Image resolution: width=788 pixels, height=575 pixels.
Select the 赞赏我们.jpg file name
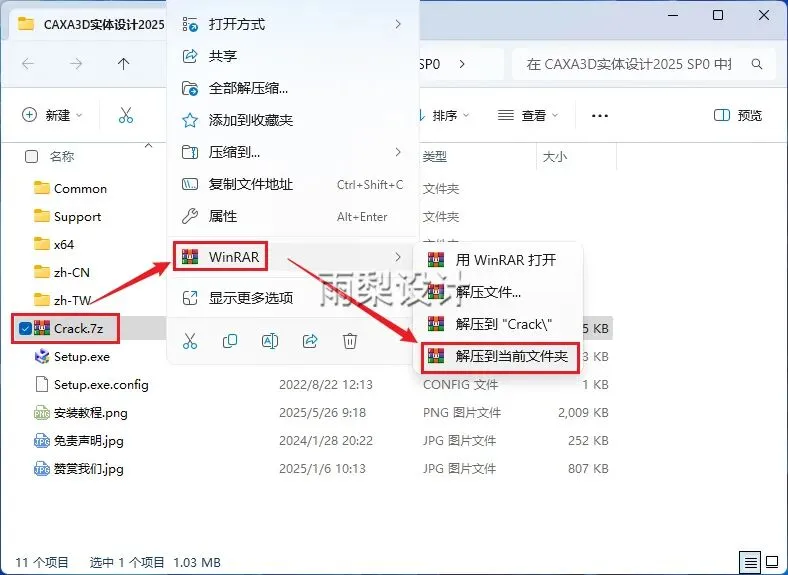88,469
